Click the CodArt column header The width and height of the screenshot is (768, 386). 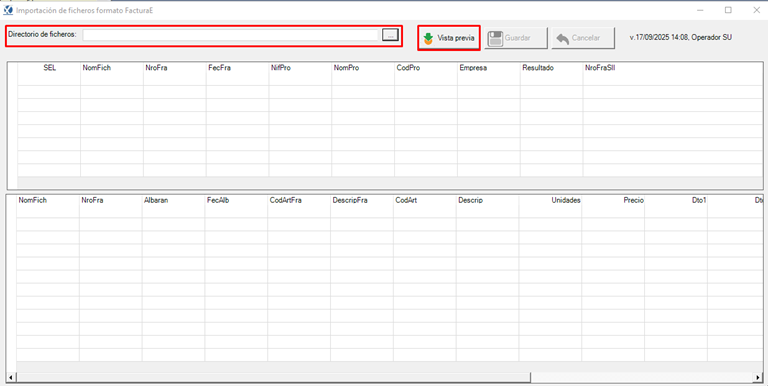point(425,200)
